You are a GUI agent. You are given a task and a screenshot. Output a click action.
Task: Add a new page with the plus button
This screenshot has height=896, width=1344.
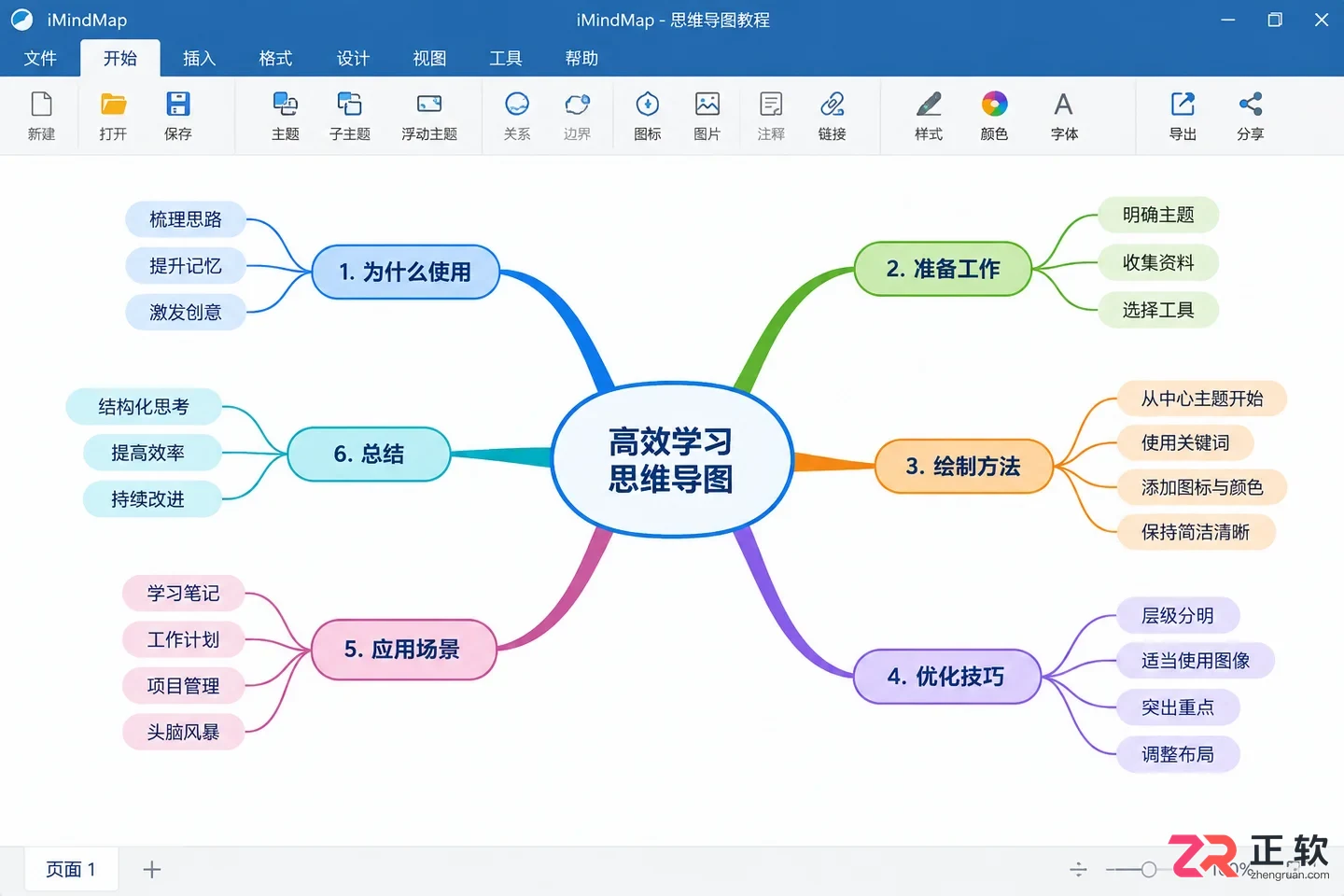point(152,870)
